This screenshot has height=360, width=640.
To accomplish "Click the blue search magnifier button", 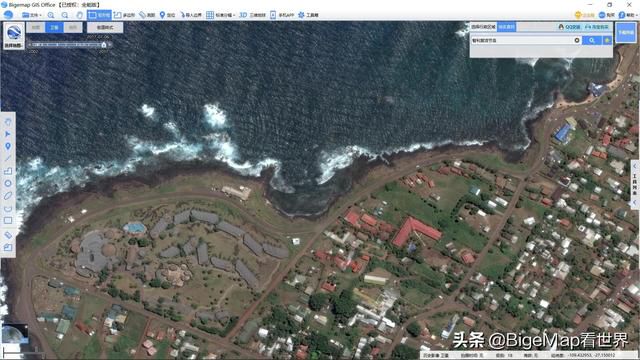I will point(592,40).
